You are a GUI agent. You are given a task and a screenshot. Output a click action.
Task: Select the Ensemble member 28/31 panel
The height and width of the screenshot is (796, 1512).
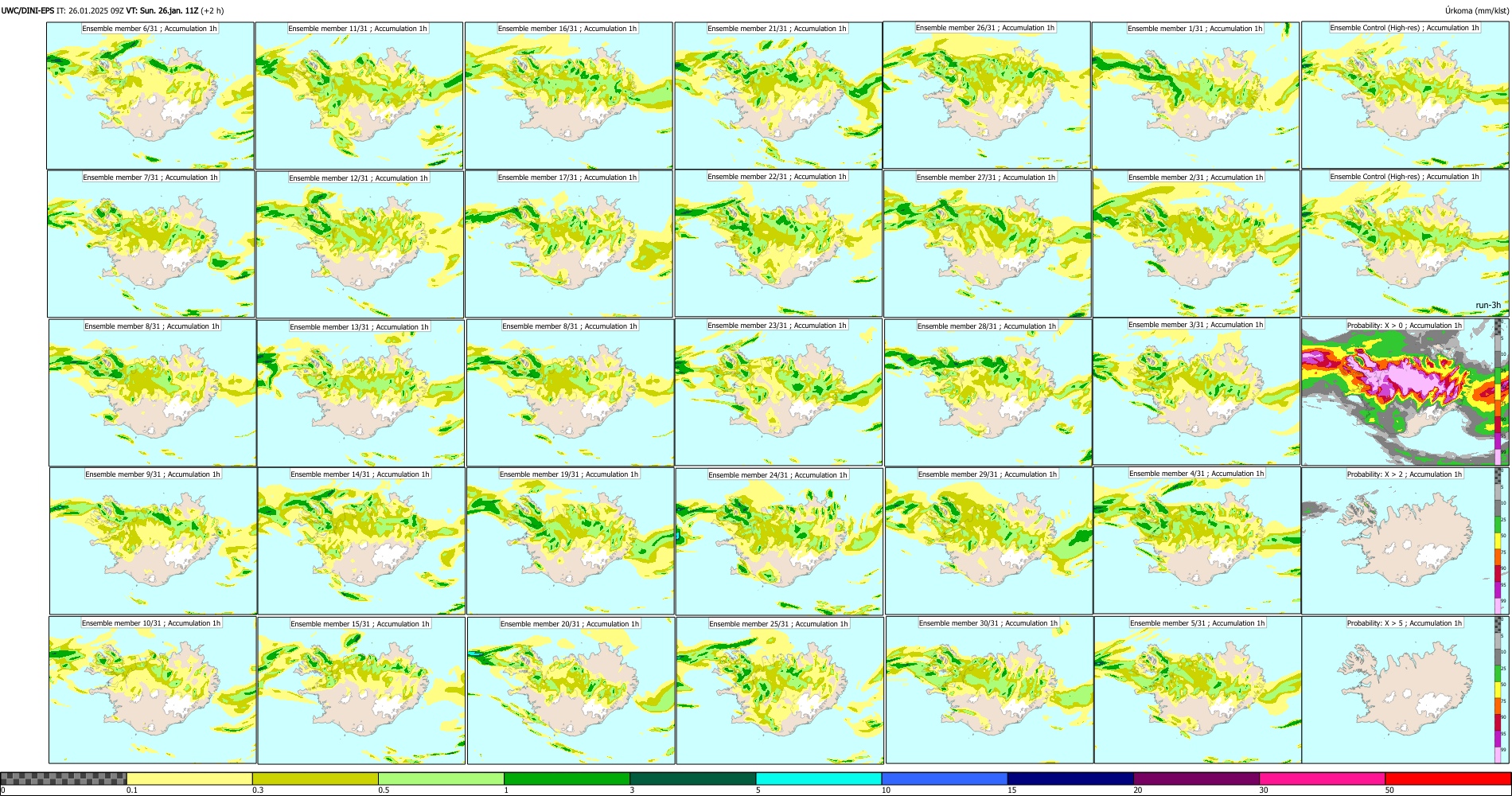[x=988, y=392]
